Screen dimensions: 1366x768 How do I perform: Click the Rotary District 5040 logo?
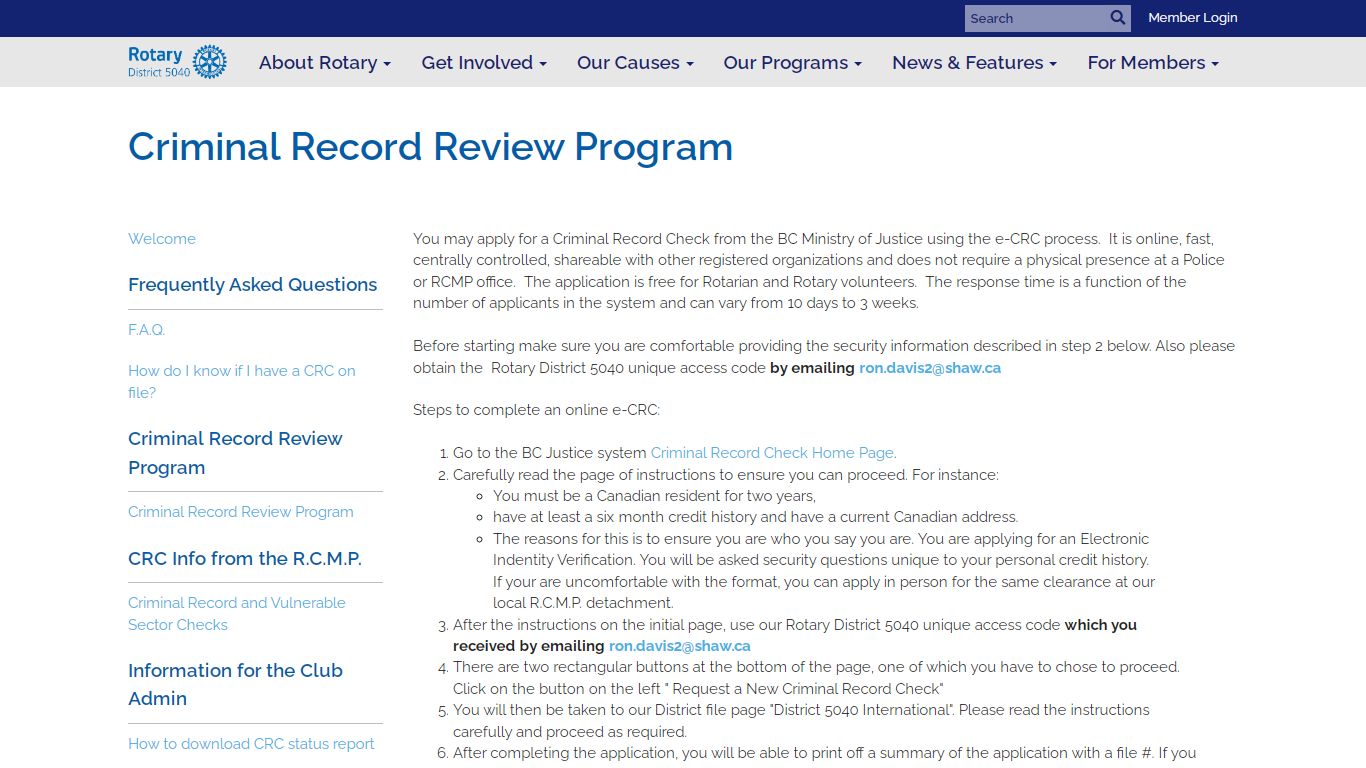(x=177, y=62)
